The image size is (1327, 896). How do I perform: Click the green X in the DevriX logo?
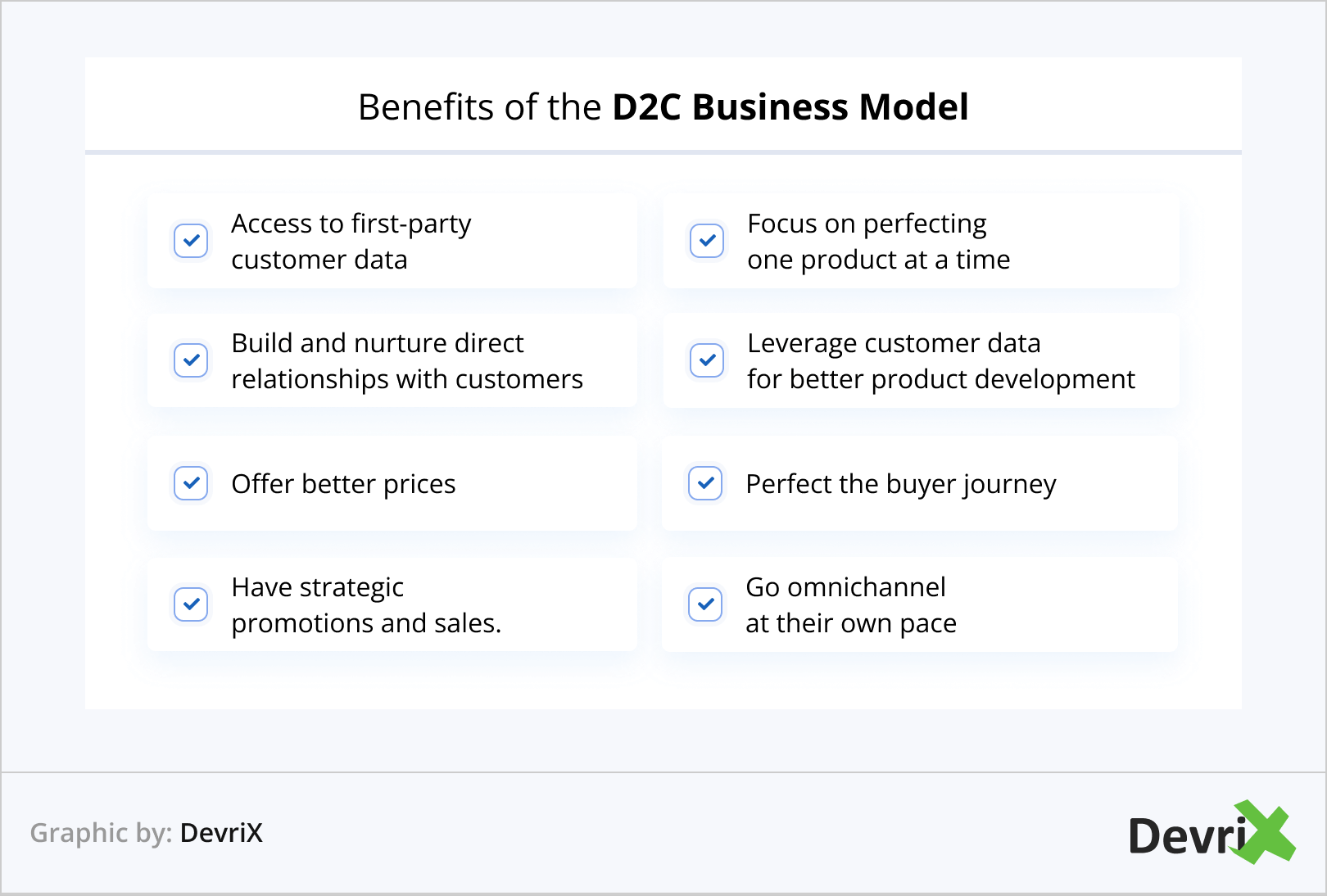pyautogui.click(x=1266, y=832)
